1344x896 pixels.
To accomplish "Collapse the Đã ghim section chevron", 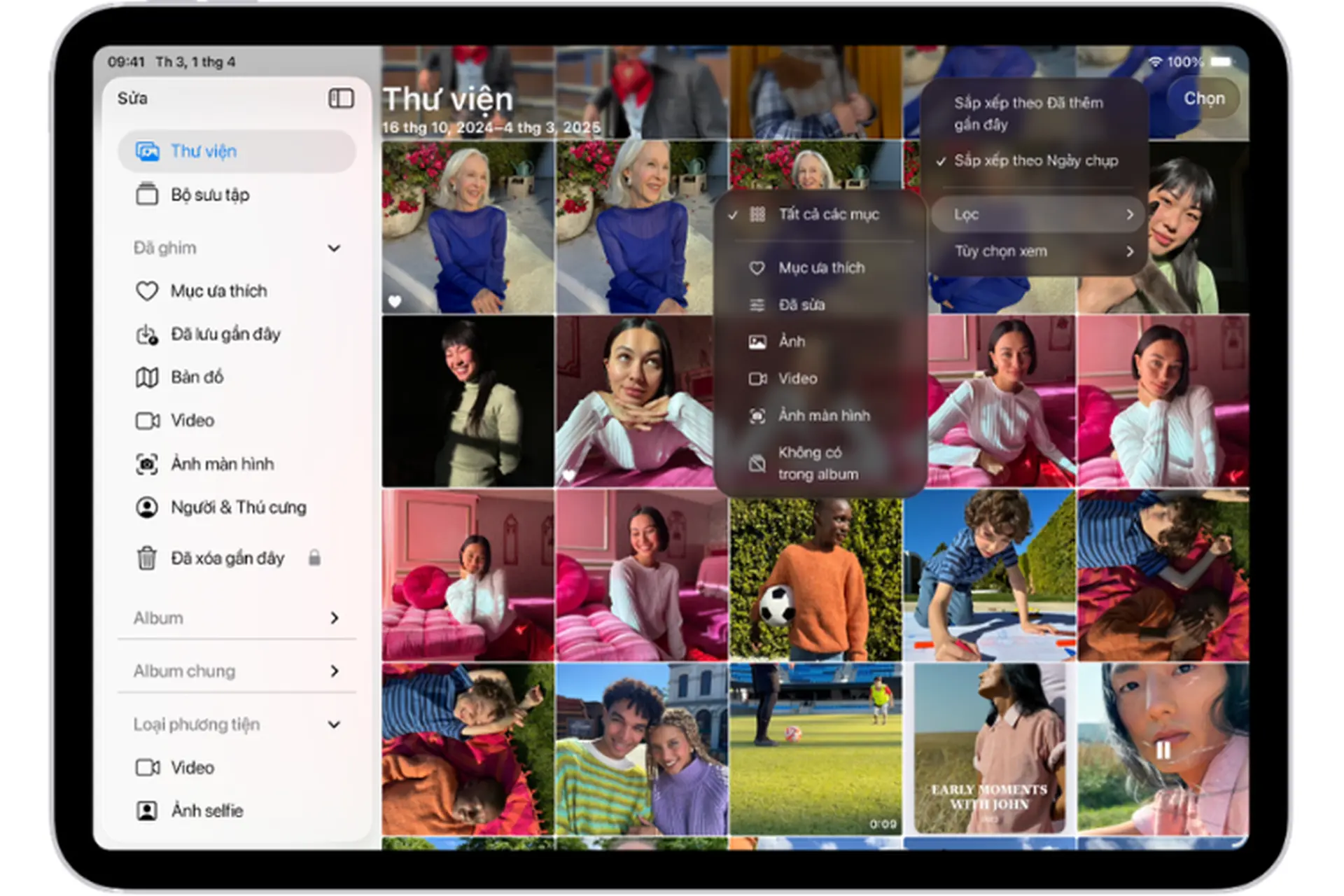I will point(334,248).
